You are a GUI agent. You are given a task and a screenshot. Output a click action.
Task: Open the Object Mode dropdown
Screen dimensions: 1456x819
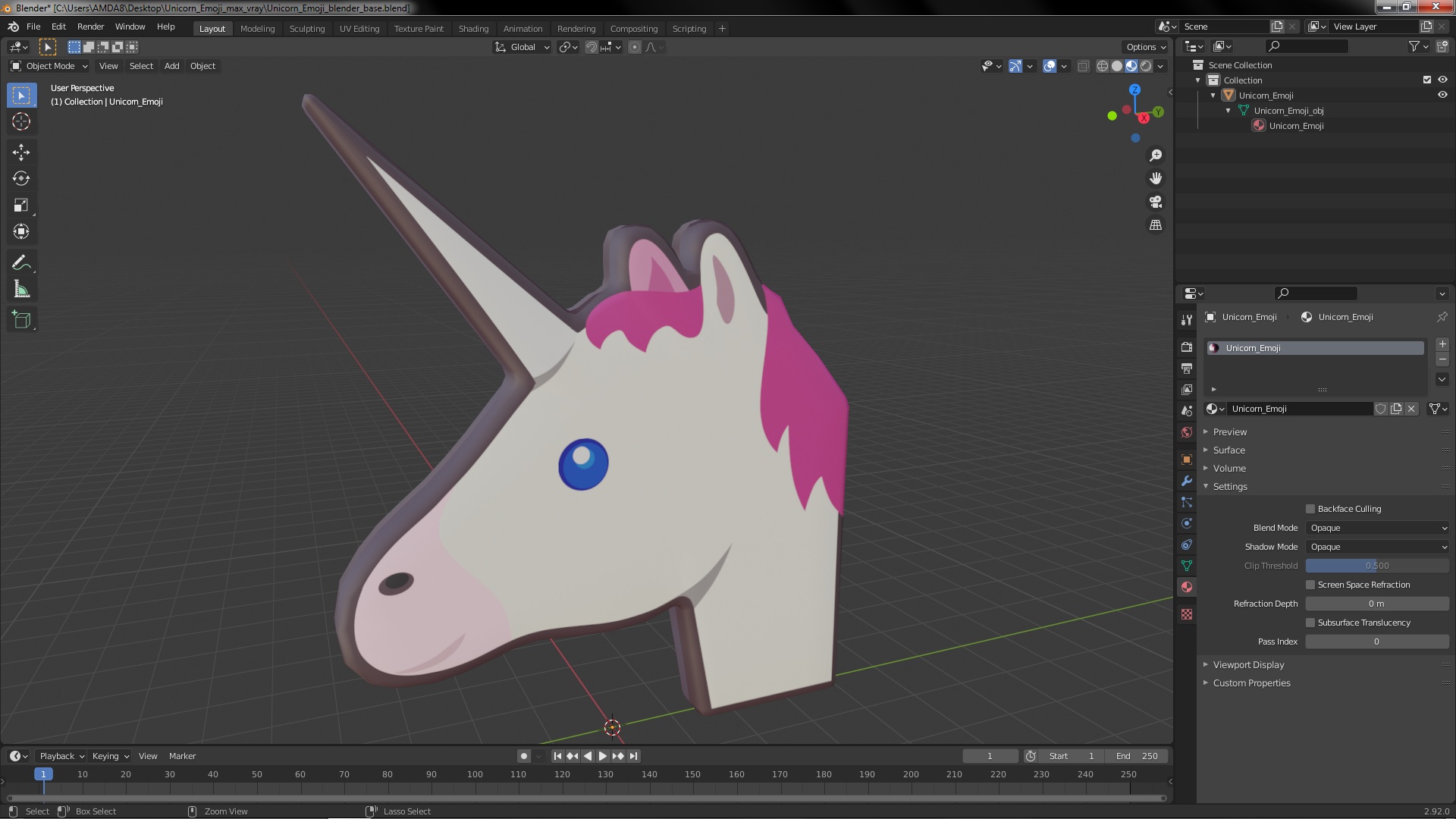point(49,66)
